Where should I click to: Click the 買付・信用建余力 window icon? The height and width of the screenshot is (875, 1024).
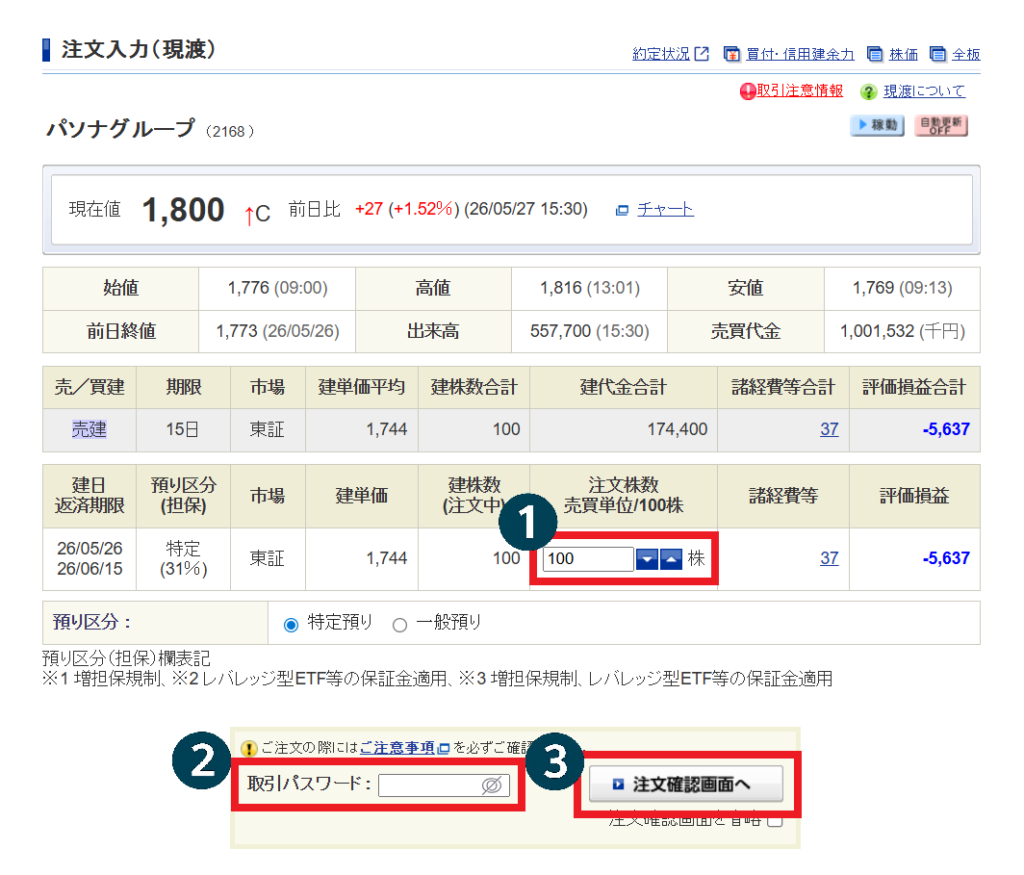click(732, 54)
